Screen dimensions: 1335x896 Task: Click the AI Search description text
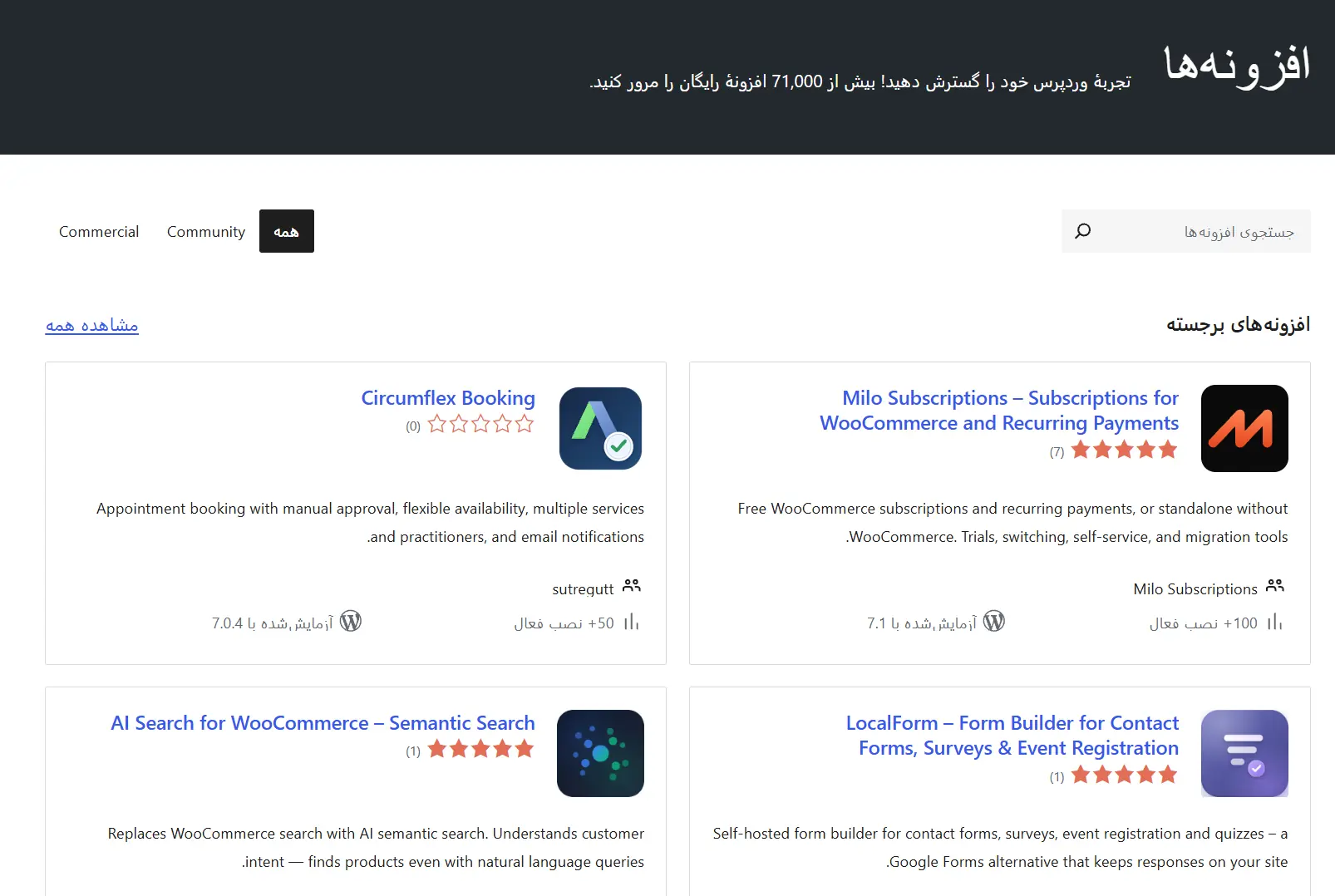click(x=376, y=848)
